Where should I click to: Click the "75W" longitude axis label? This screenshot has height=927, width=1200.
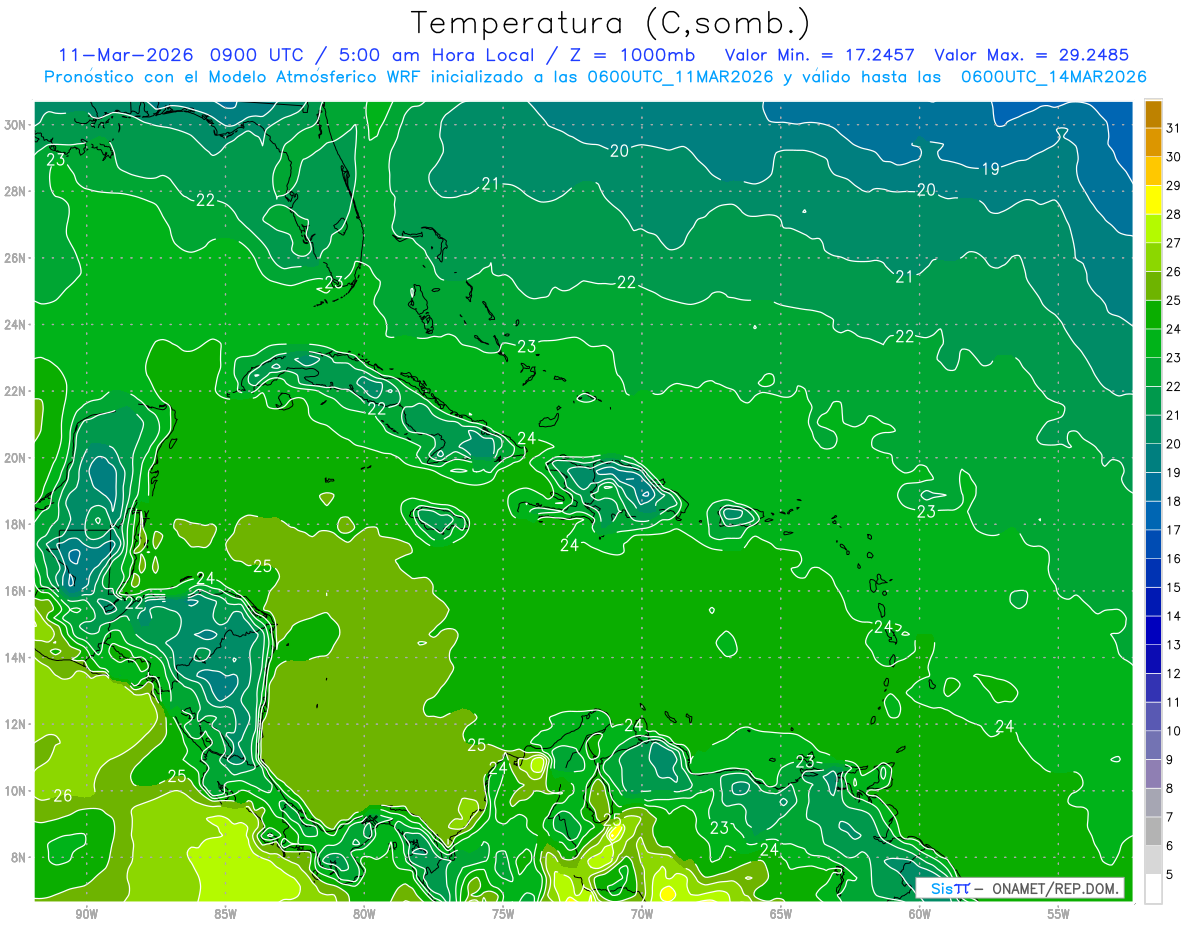[x=503, y=914]
